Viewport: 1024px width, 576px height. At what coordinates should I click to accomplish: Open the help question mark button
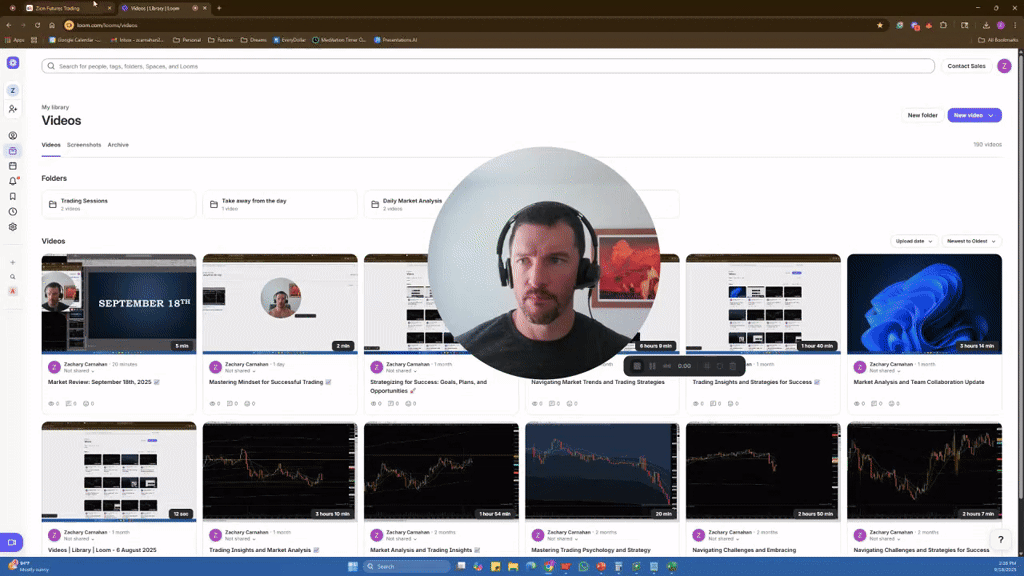tap(1000, 539)
